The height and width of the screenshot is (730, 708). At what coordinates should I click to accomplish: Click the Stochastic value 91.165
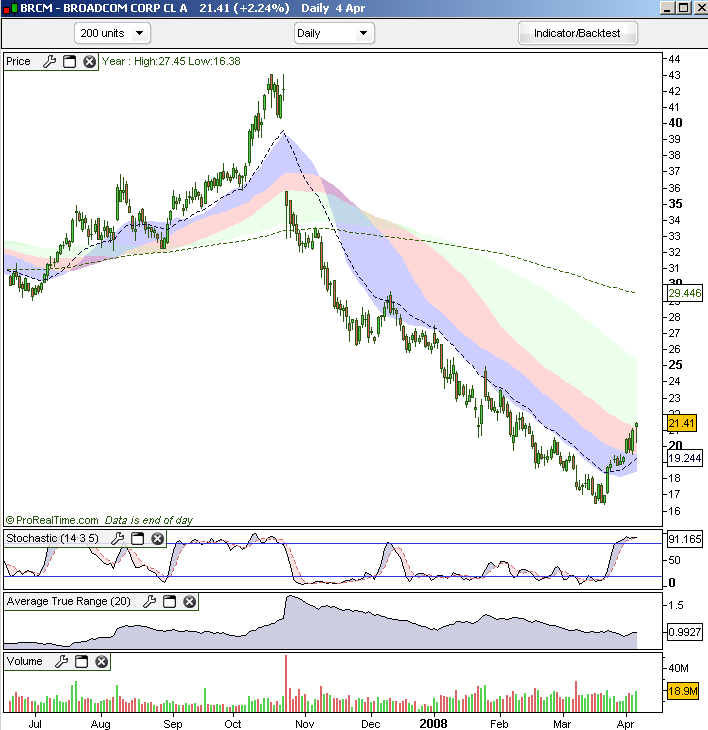coord(684,540)
